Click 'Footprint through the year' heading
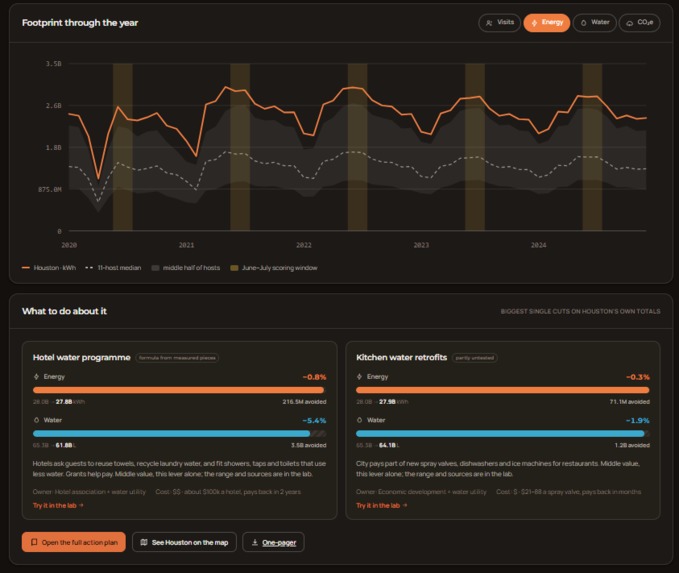Image resolution: width=679 pixels, height=573 pixels. click(80, 23)
